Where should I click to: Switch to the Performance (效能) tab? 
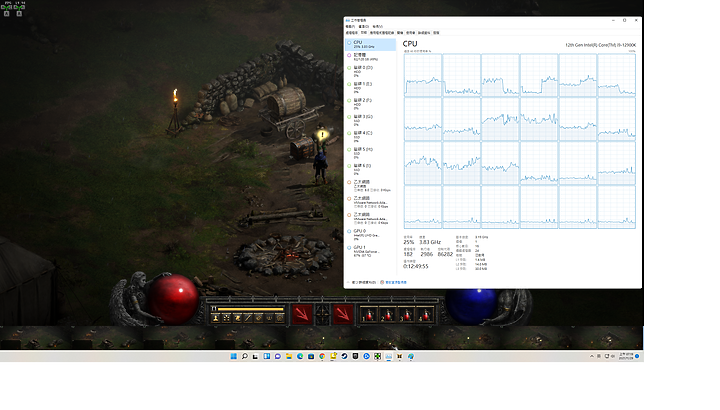364,33
